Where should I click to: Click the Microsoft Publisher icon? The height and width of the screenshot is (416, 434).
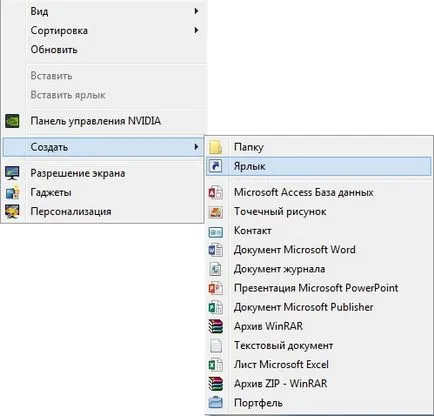[216, 307]
